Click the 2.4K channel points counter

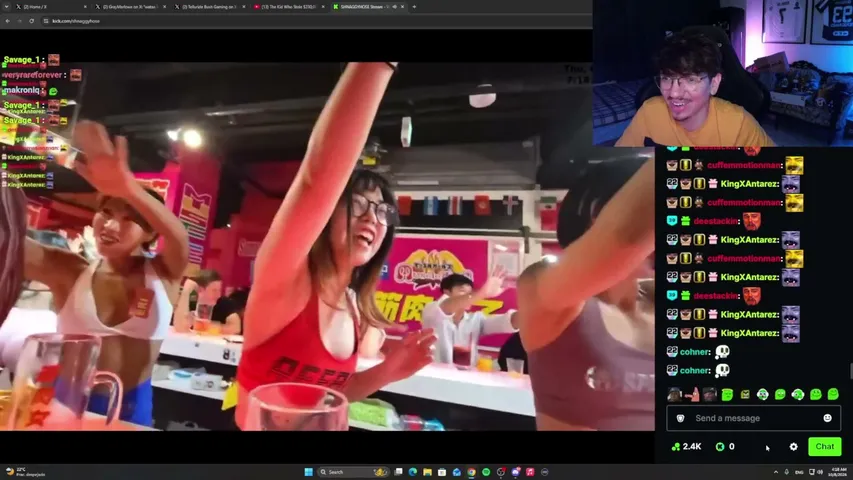687,447
